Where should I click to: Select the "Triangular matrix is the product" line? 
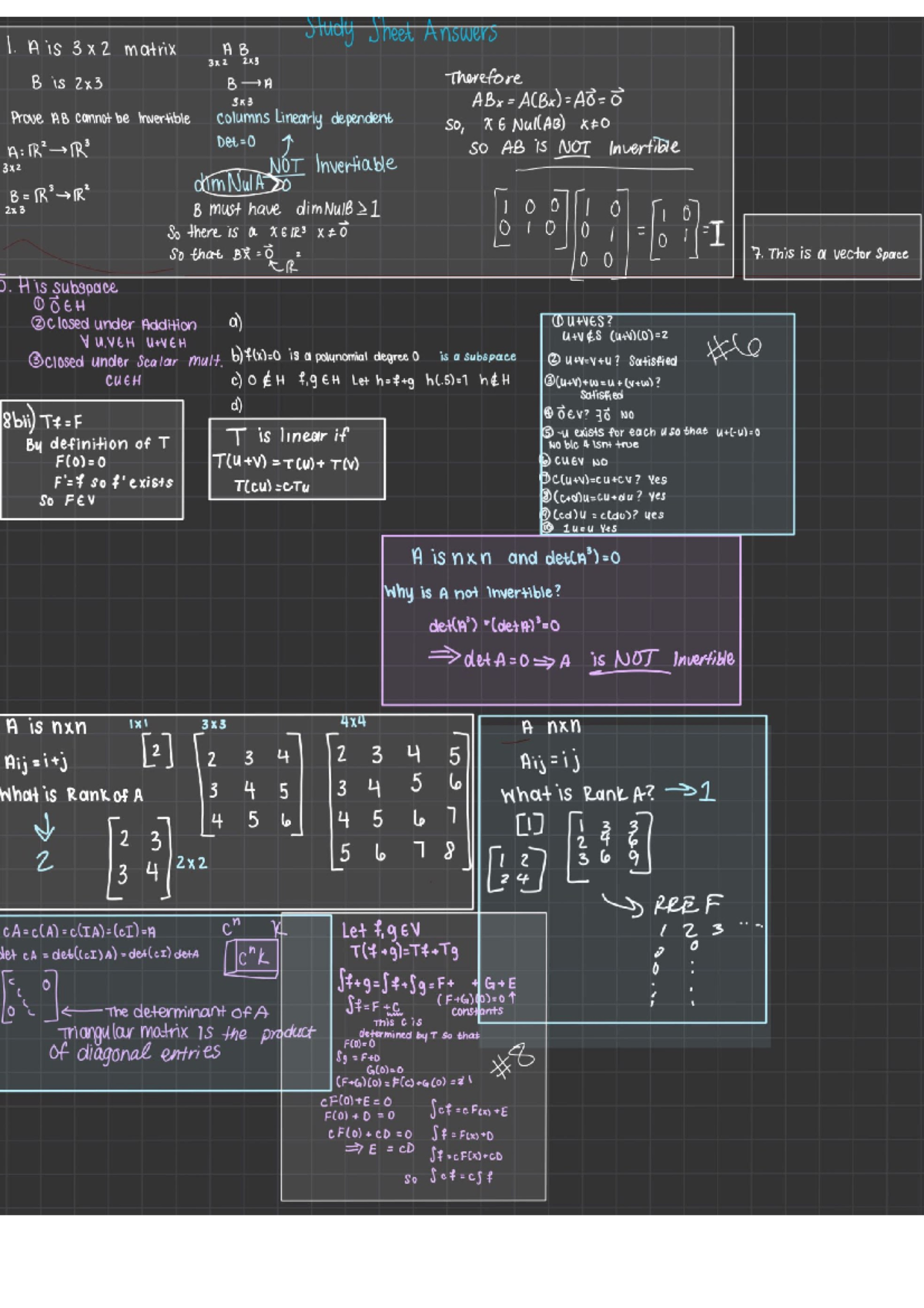click(x=186, y=1032)
